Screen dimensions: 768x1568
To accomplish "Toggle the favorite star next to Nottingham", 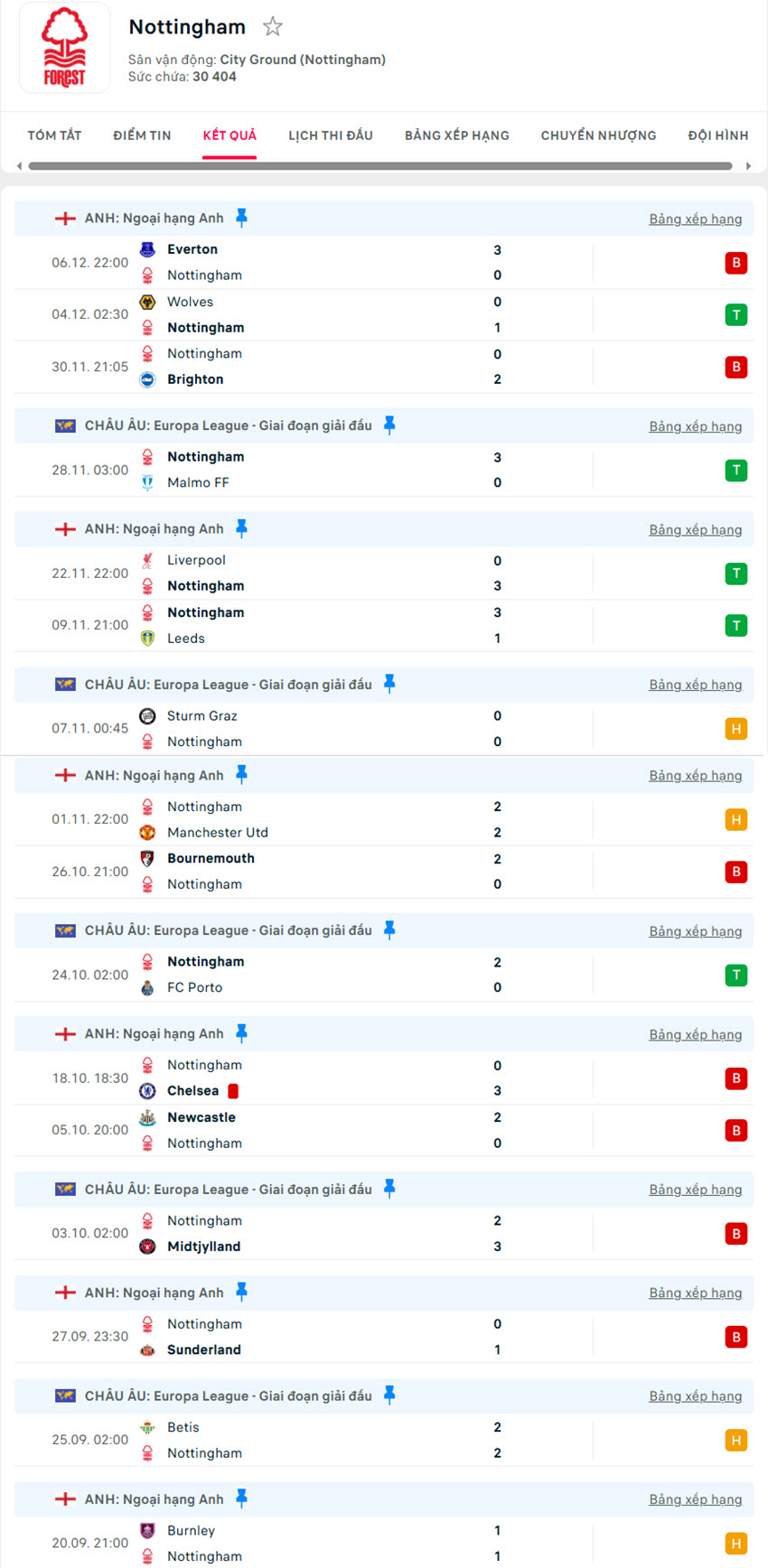I will 272,27.
